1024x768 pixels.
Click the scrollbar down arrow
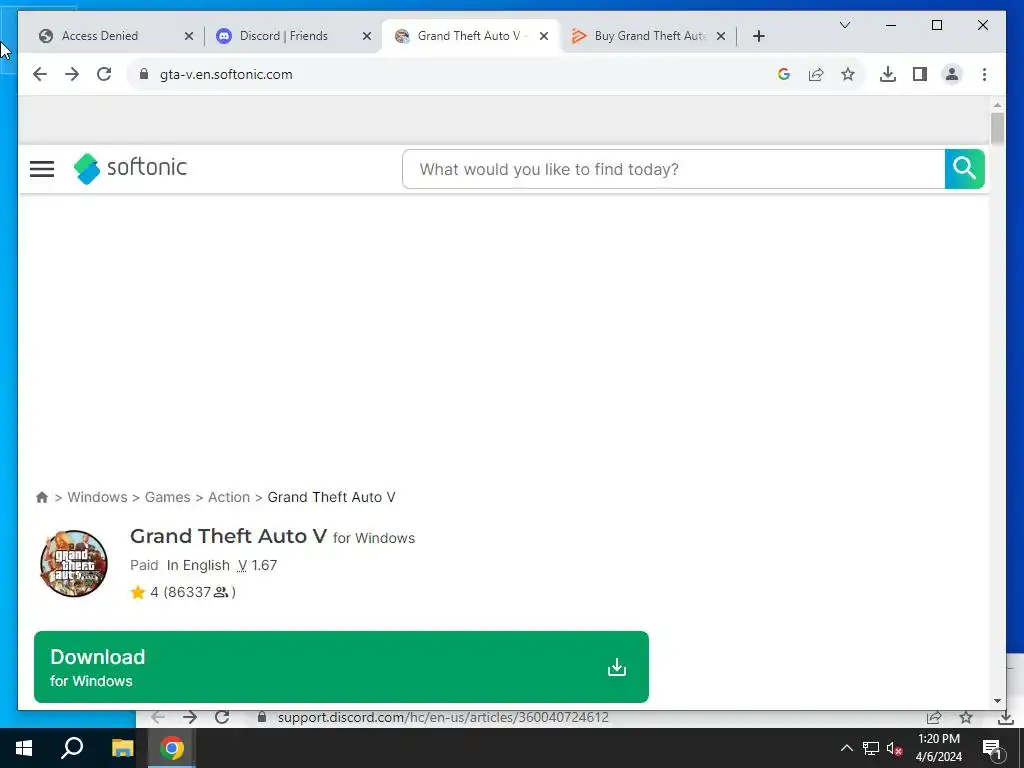pos(997,701)
